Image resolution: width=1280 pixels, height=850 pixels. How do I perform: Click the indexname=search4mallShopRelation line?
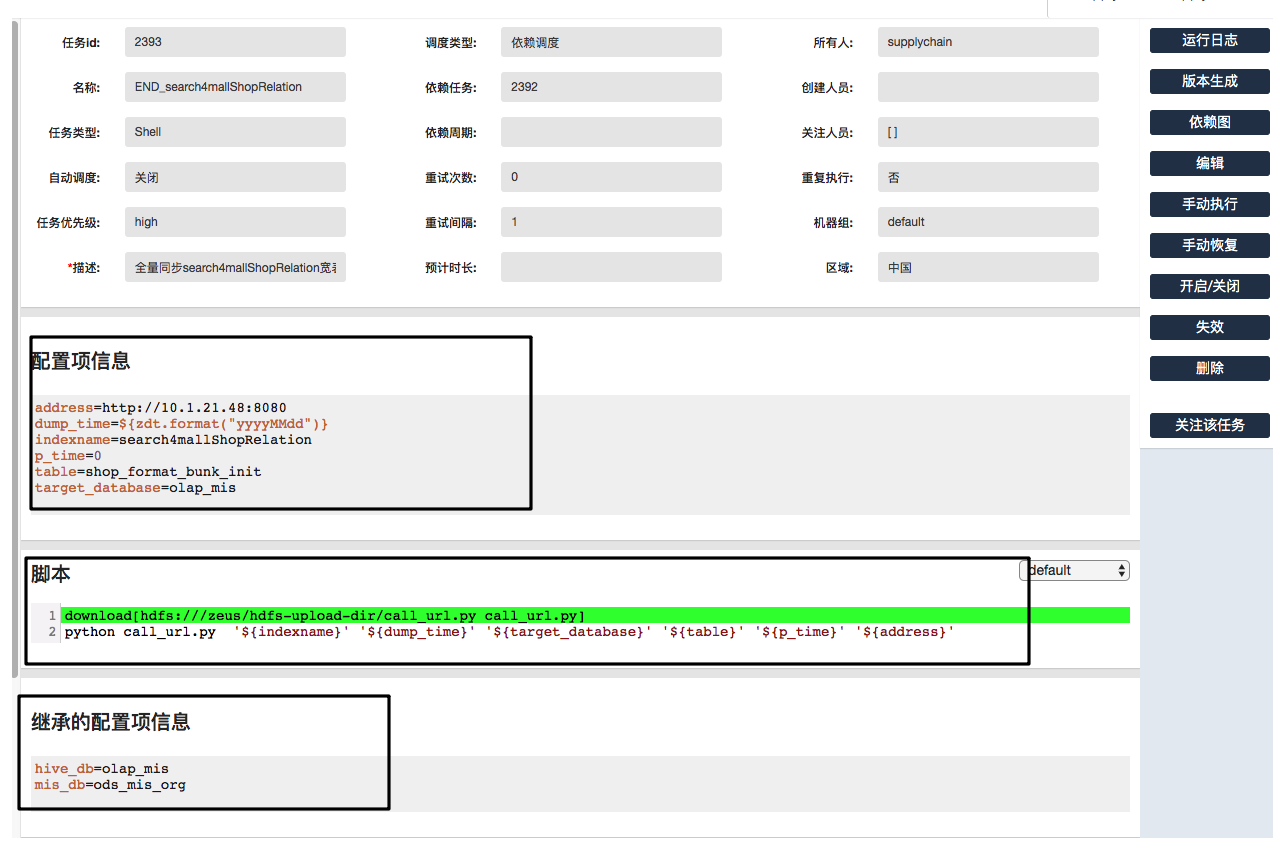pos(173,440)
